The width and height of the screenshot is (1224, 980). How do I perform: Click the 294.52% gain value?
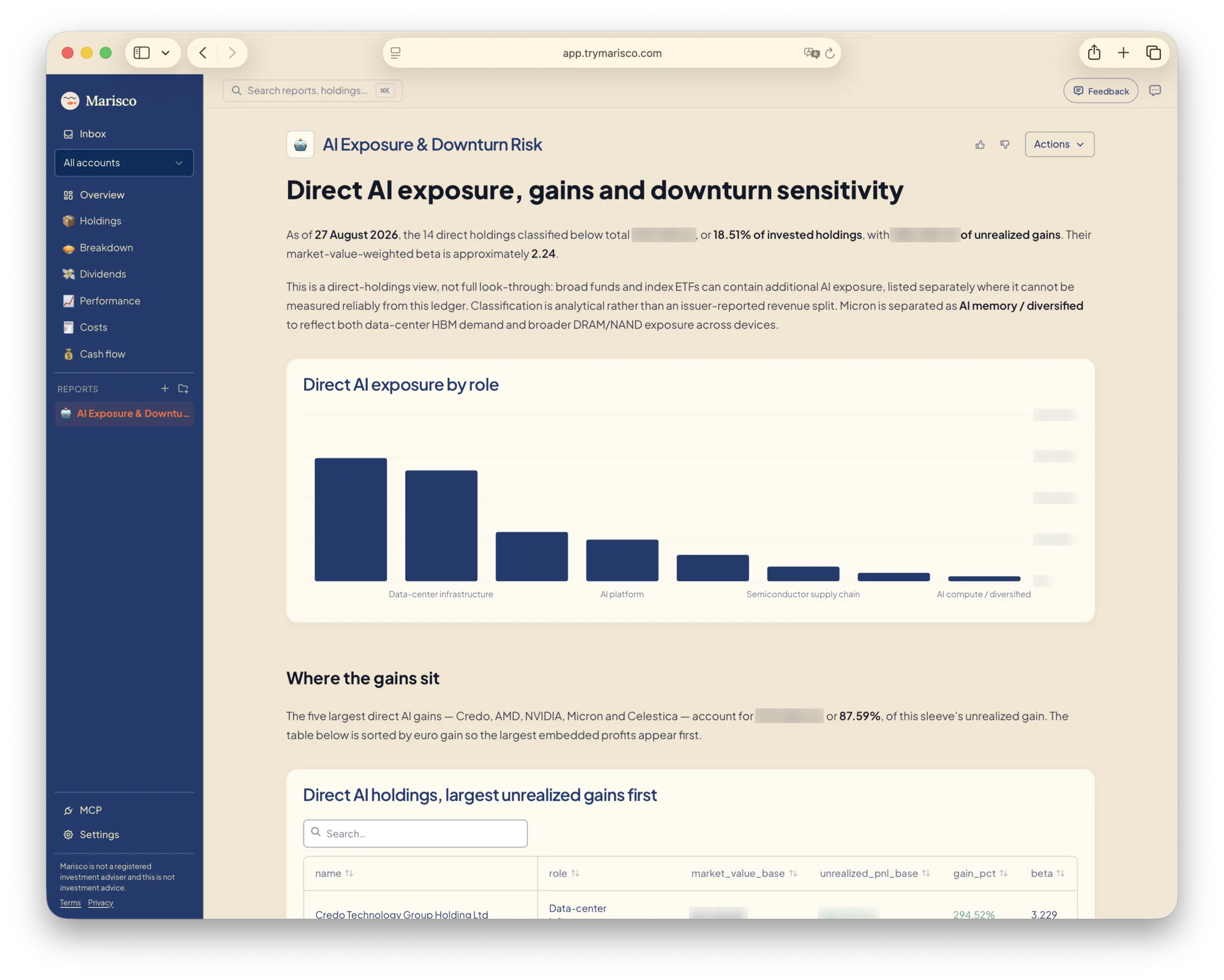click(x=974, y=914)
